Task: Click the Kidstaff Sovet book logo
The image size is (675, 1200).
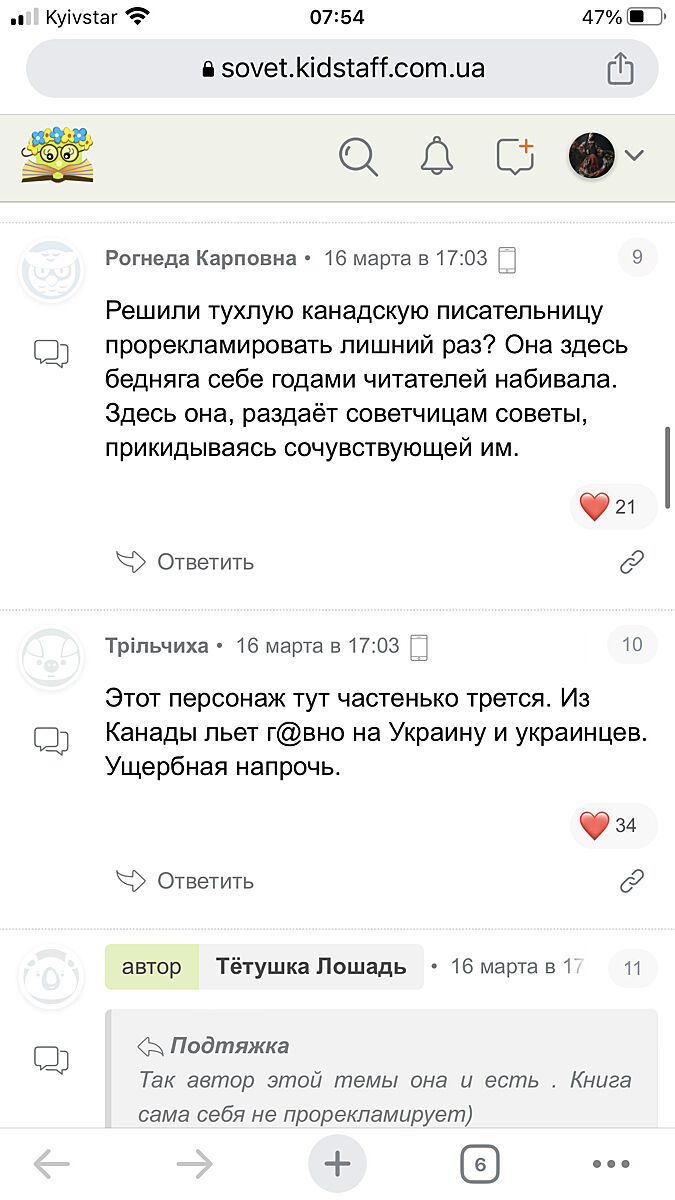Action: pyautogui.click(x=57, y=155)
